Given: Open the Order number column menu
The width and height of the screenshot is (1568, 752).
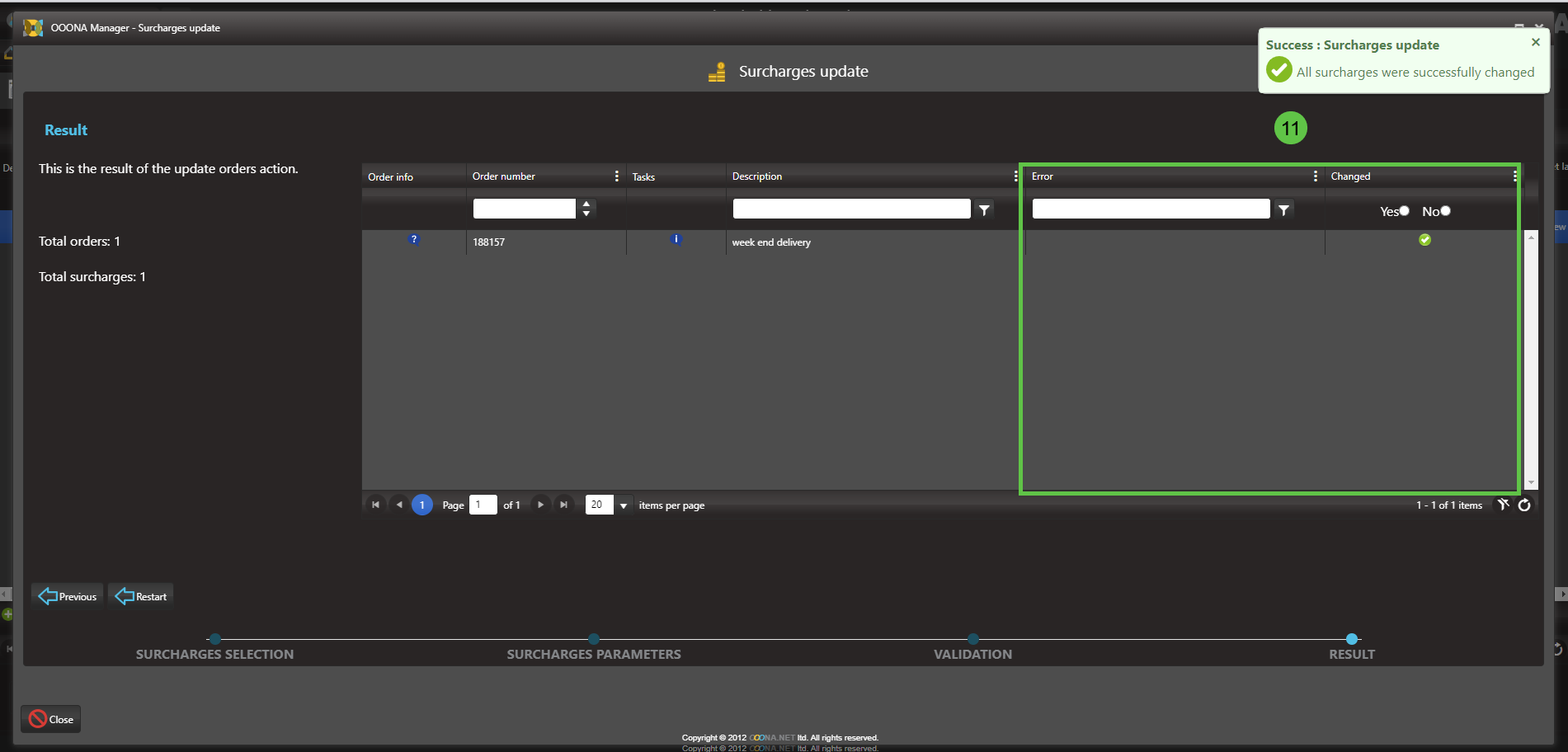Looking at the screenshot, I should pos(616,176).
